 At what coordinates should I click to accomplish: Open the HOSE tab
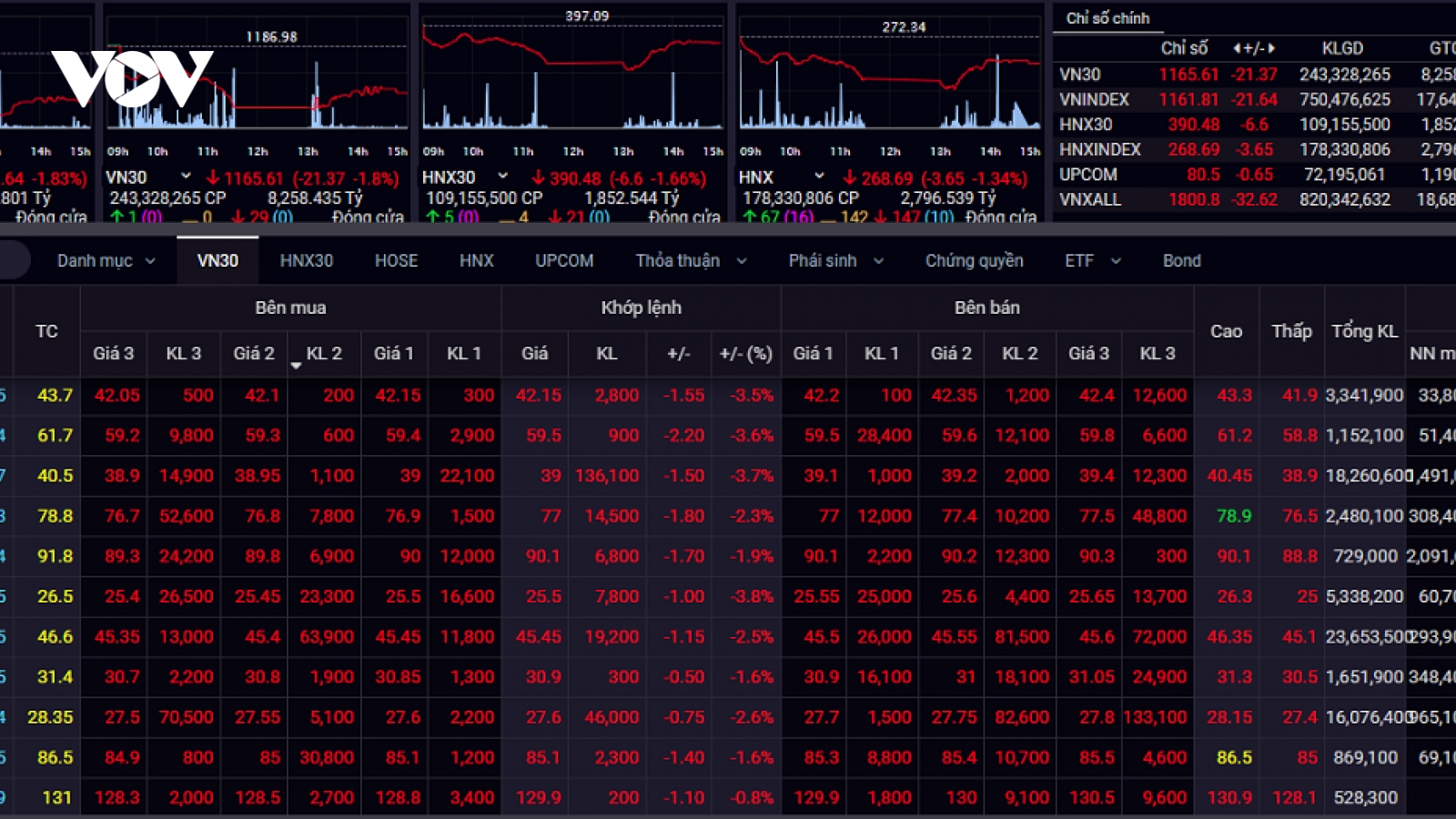[x=396, y=261]
